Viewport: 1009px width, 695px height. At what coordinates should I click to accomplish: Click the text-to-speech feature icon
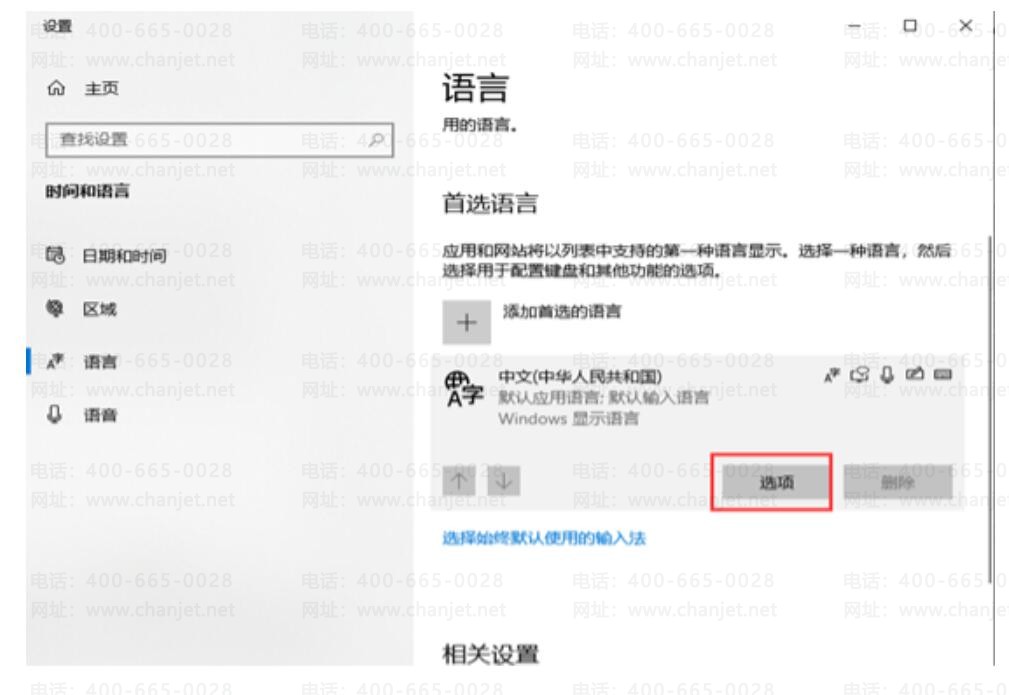point(859,375)
